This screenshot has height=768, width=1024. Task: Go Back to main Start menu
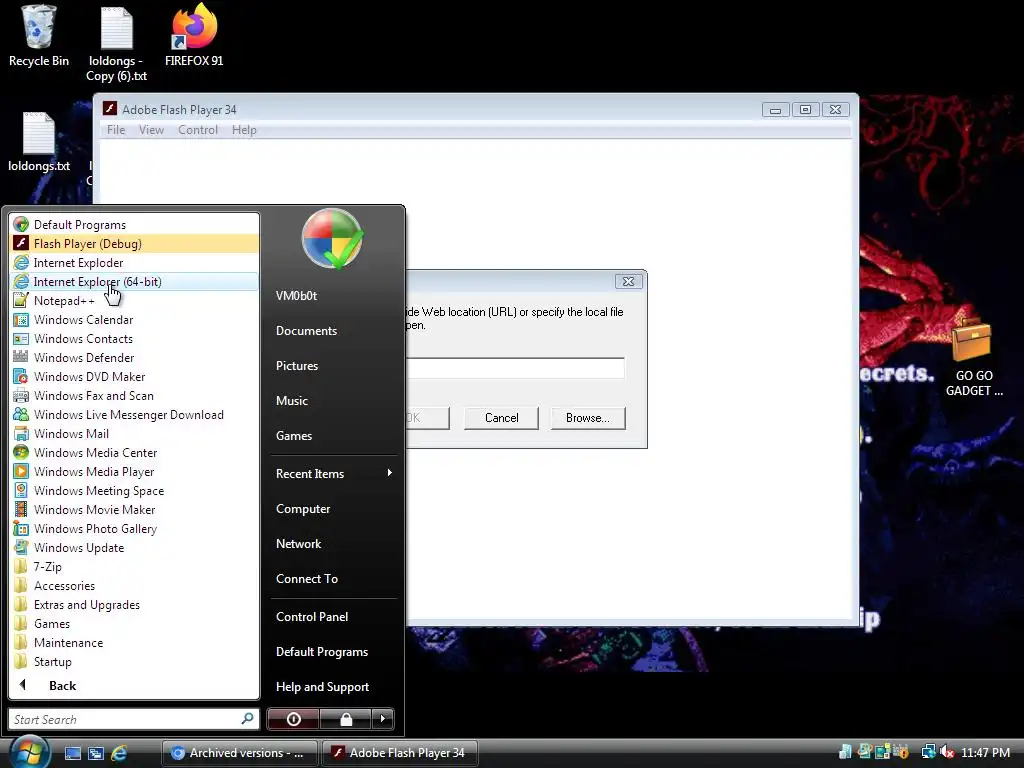click(x=135, y=685)
